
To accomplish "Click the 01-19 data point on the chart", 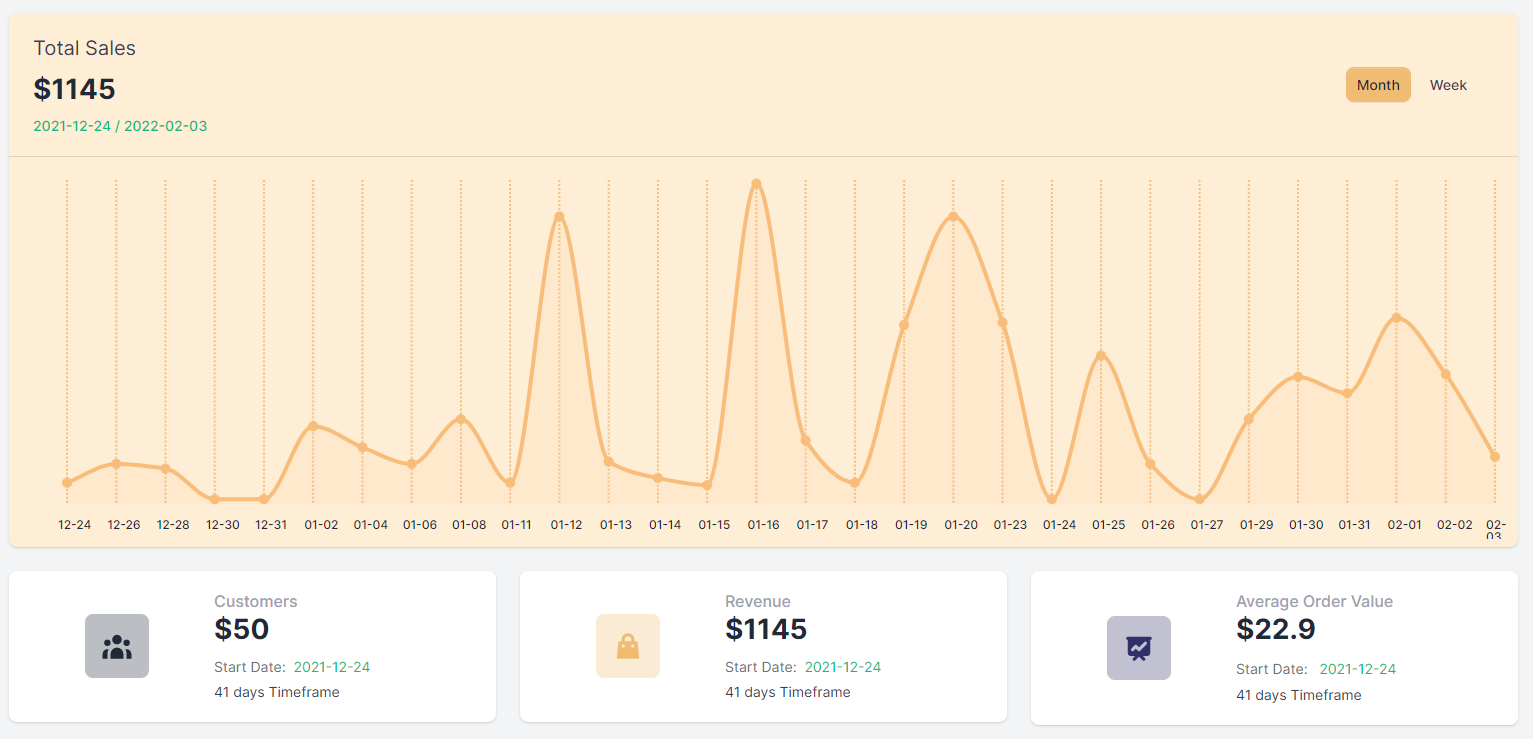I will 904,325.
